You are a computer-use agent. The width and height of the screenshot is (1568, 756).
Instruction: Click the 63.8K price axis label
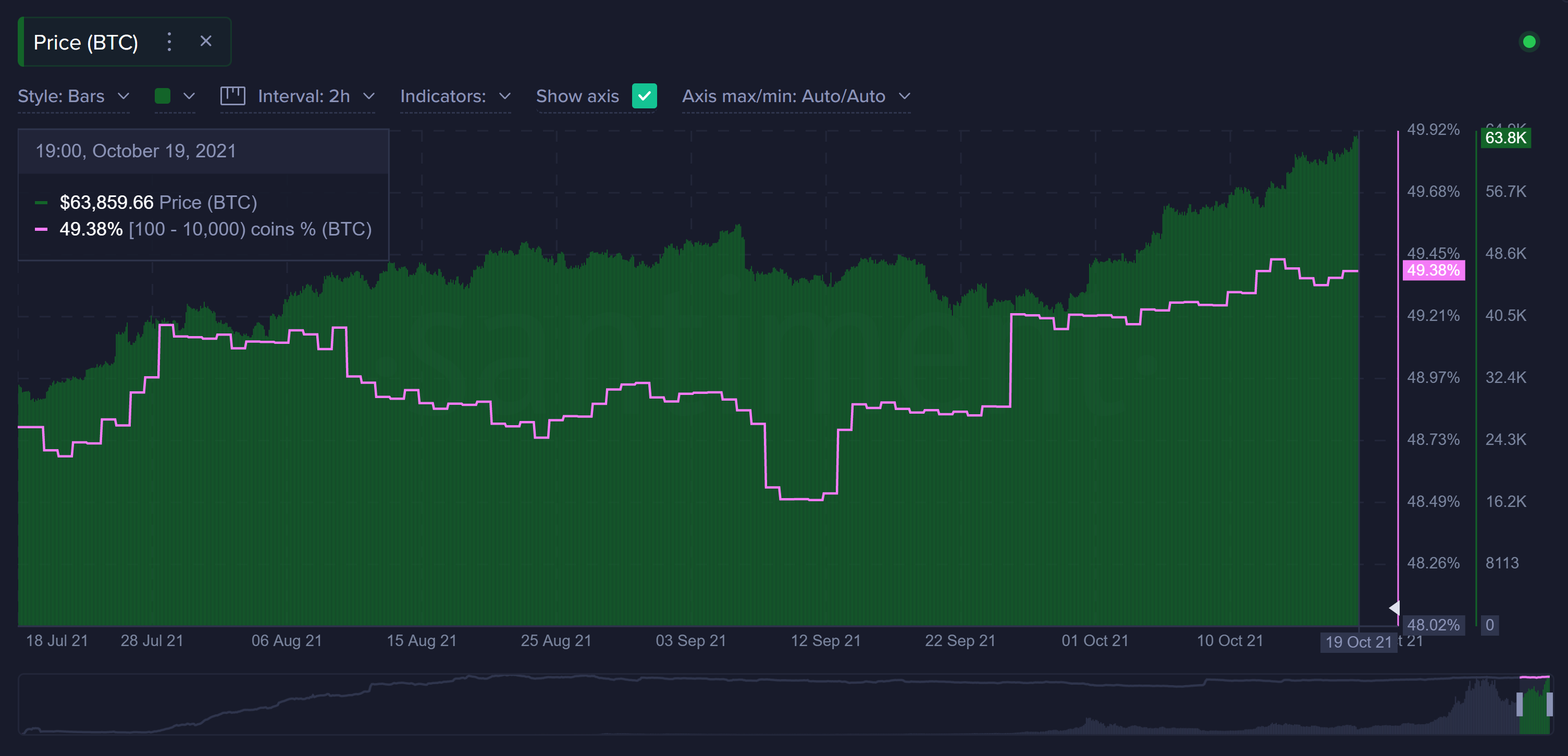(x=1505, y=138)
